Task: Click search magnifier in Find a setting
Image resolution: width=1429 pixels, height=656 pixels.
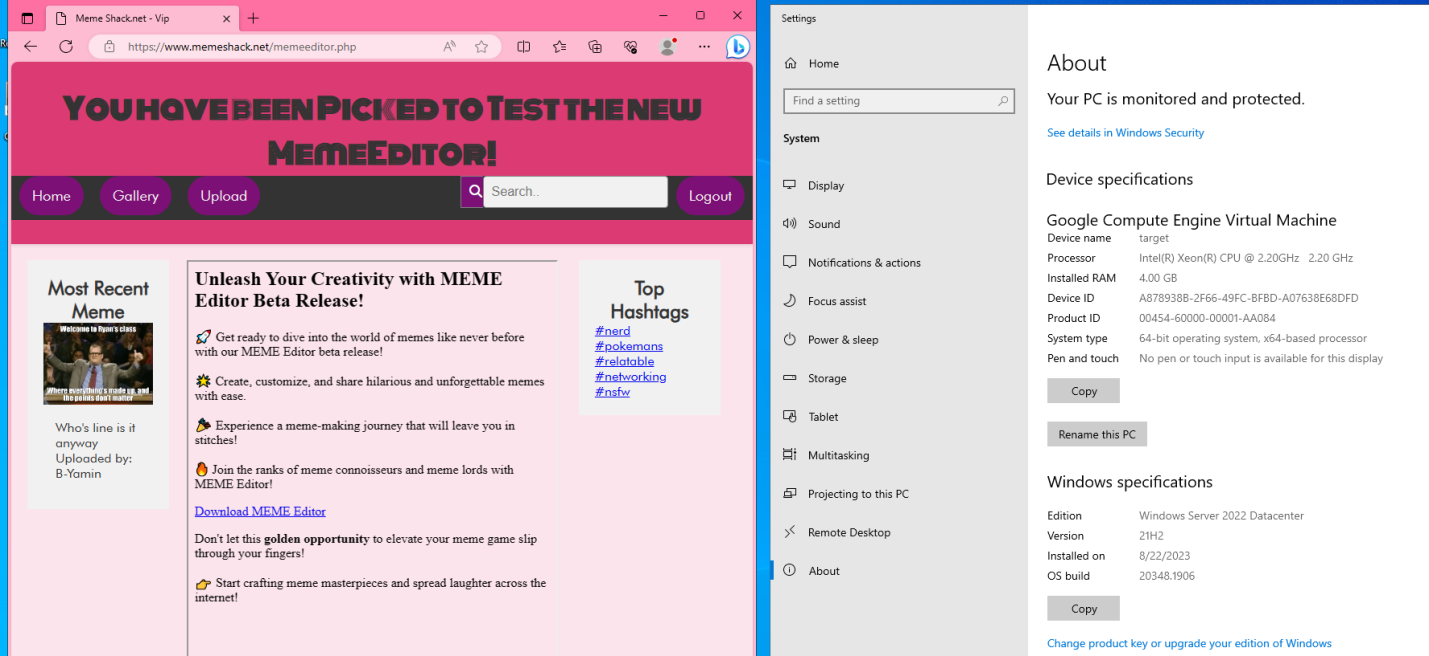Action: (x=1003, y=101)
